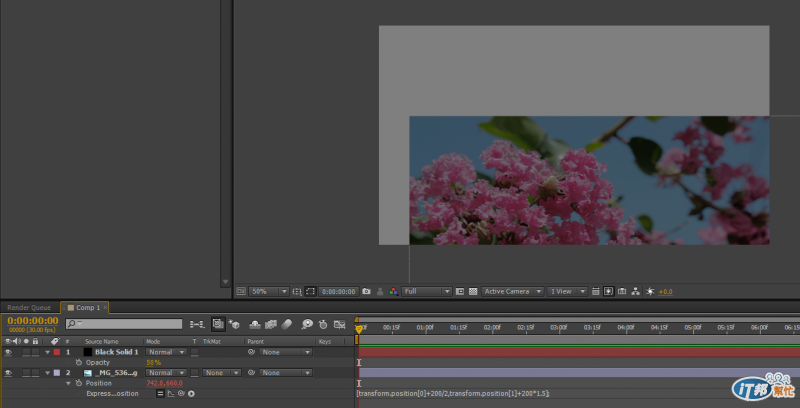Screen dimensions: 800x408
Task: Open Comp Flowchart icon in viewer
Action: click(x=636, y=291)
